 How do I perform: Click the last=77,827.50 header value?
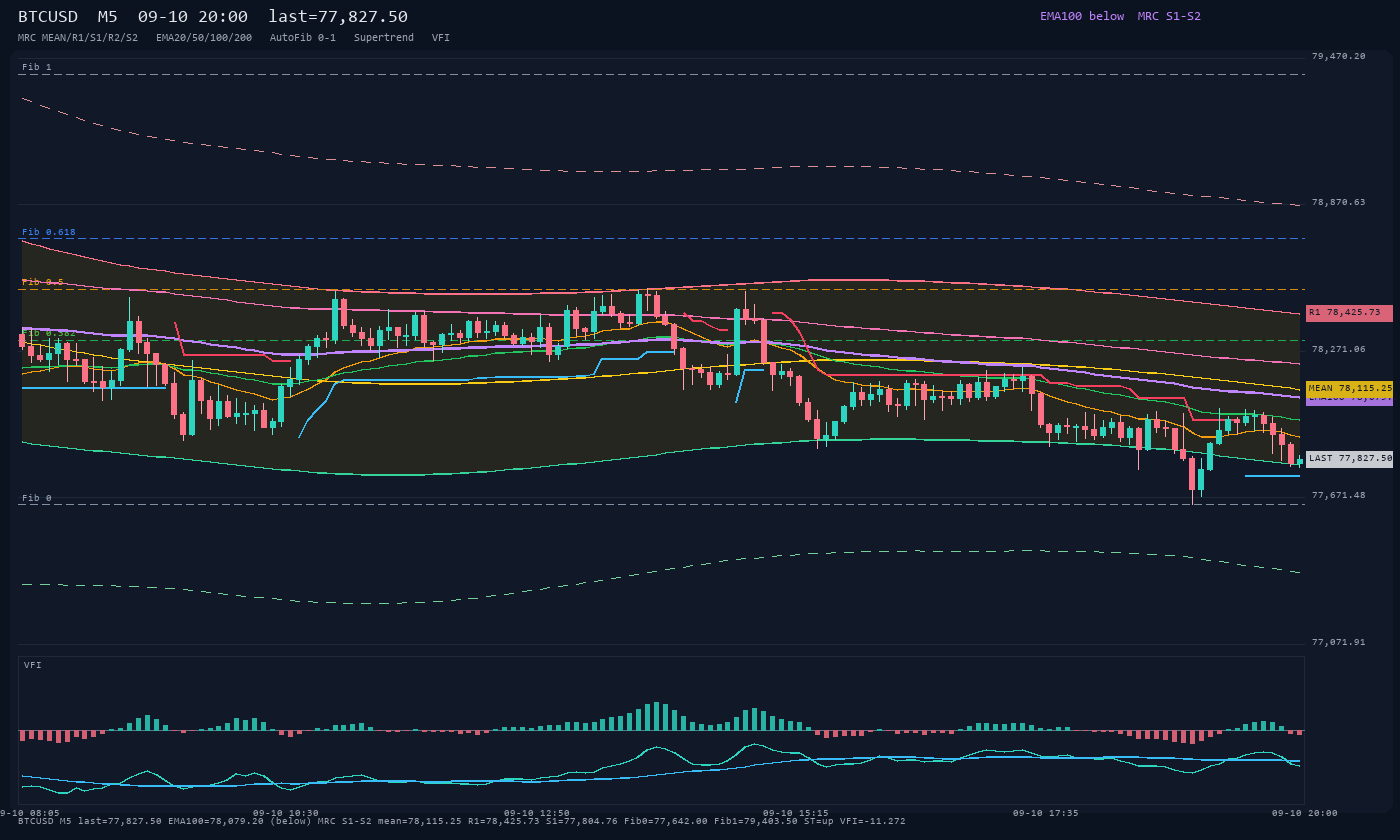tap(338, 17)
